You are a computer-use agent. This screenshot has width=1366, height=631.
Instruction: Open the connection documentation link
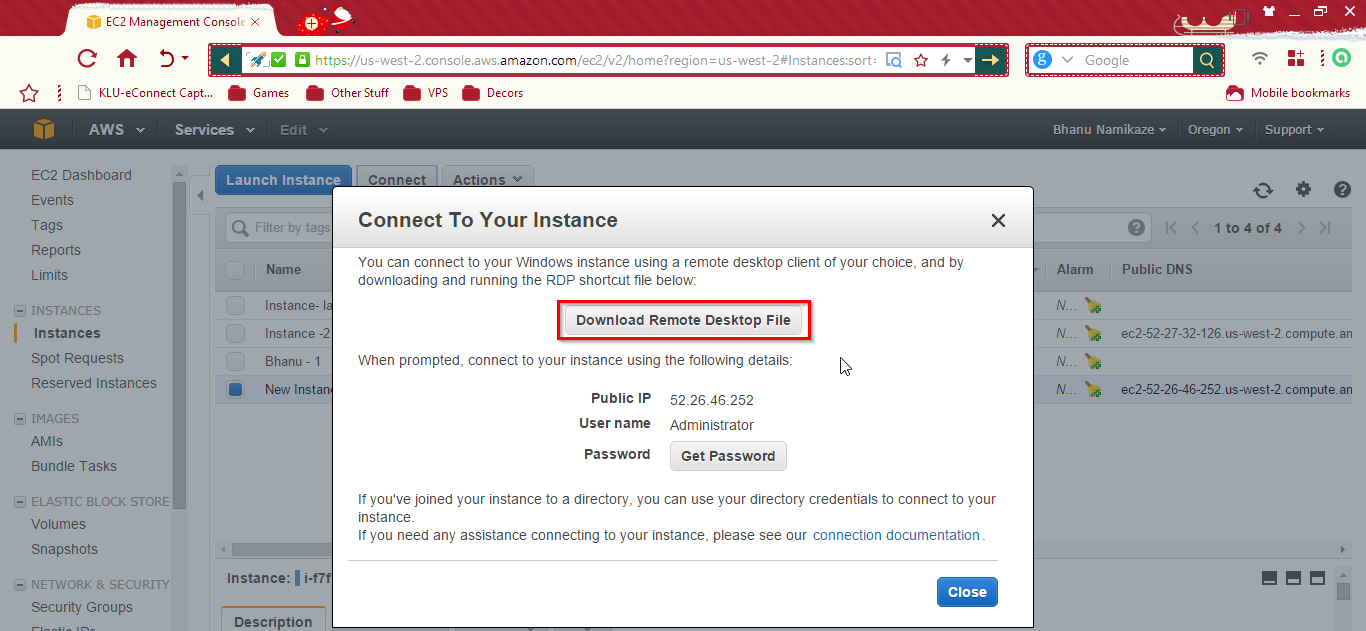(895, 535)
